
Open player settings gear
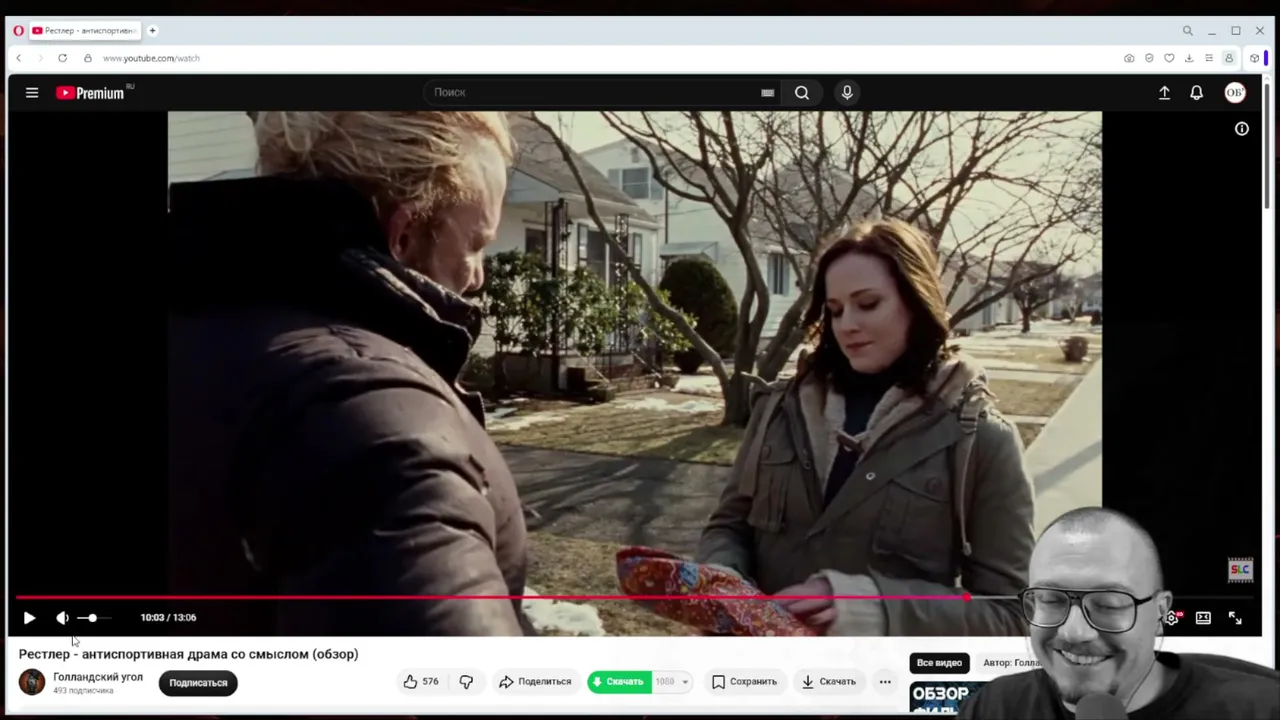(x=1172, y=618)
